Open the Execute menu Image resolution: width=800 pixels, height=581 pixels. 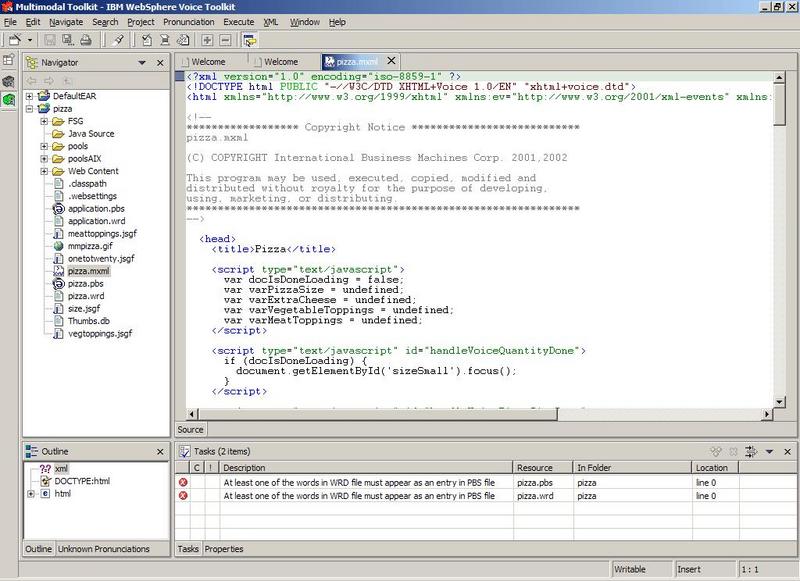tap(238, 22)
